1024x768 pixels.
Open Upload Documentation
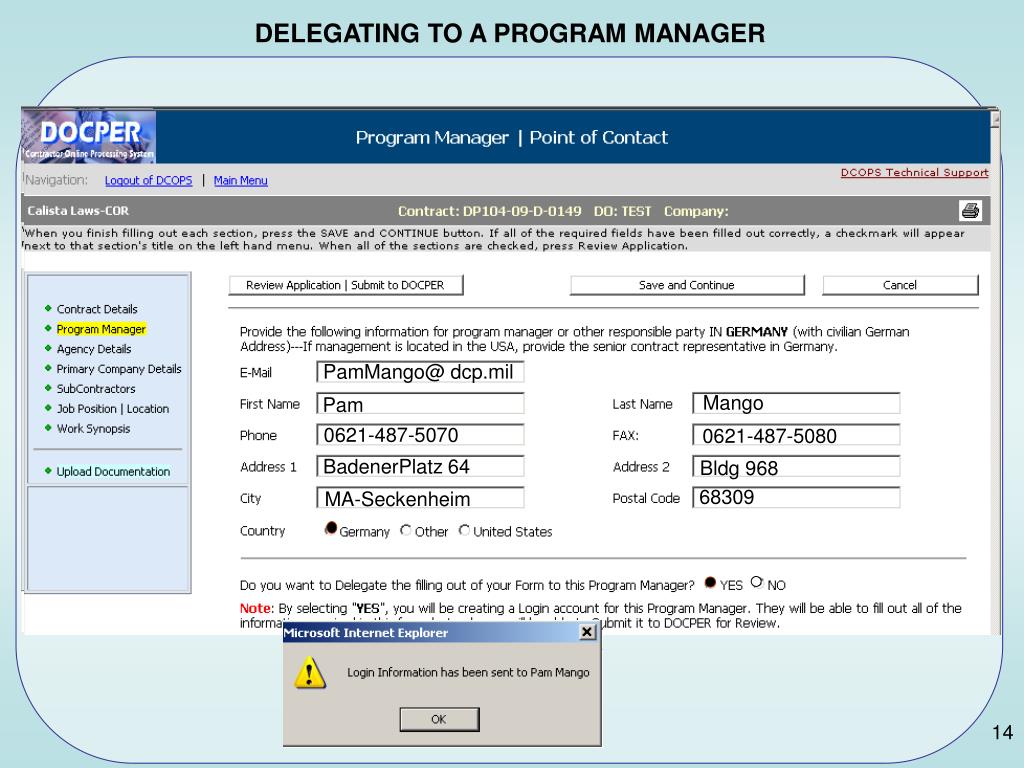coord(113,472)
